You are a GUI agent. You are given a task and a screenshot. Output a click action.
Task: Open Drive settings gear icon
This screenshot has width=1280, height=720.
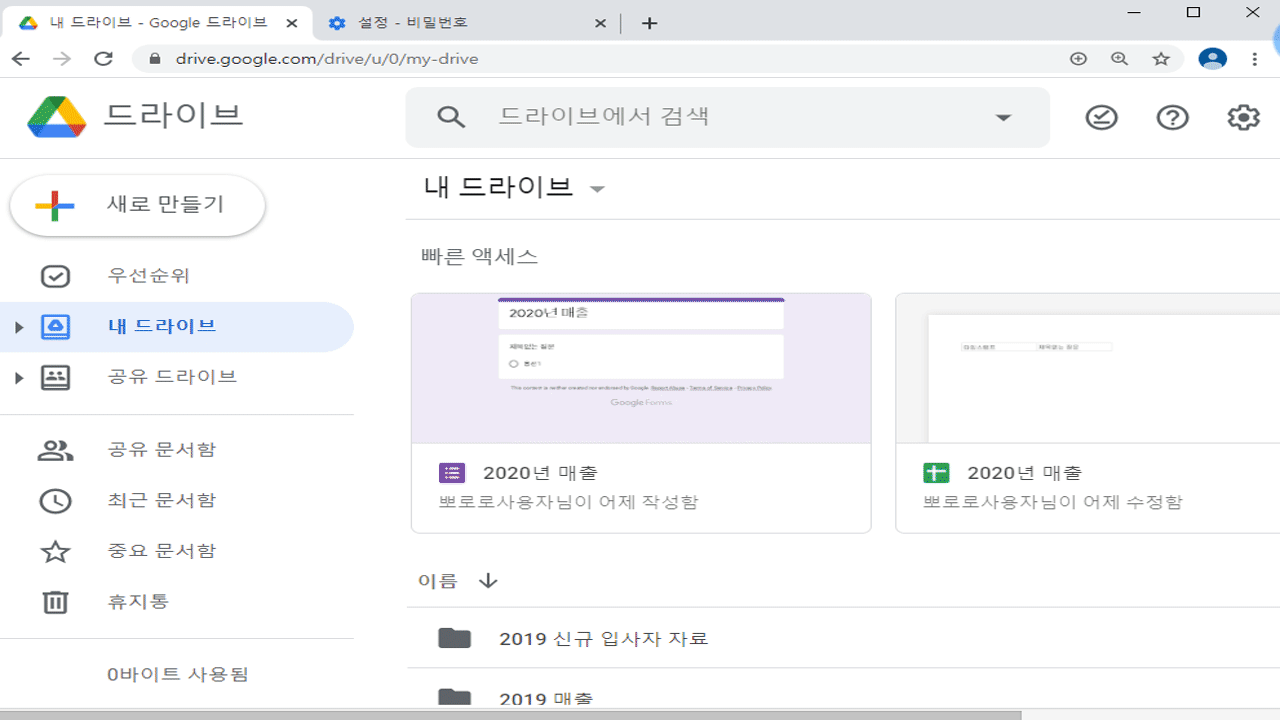(1243, 118)
